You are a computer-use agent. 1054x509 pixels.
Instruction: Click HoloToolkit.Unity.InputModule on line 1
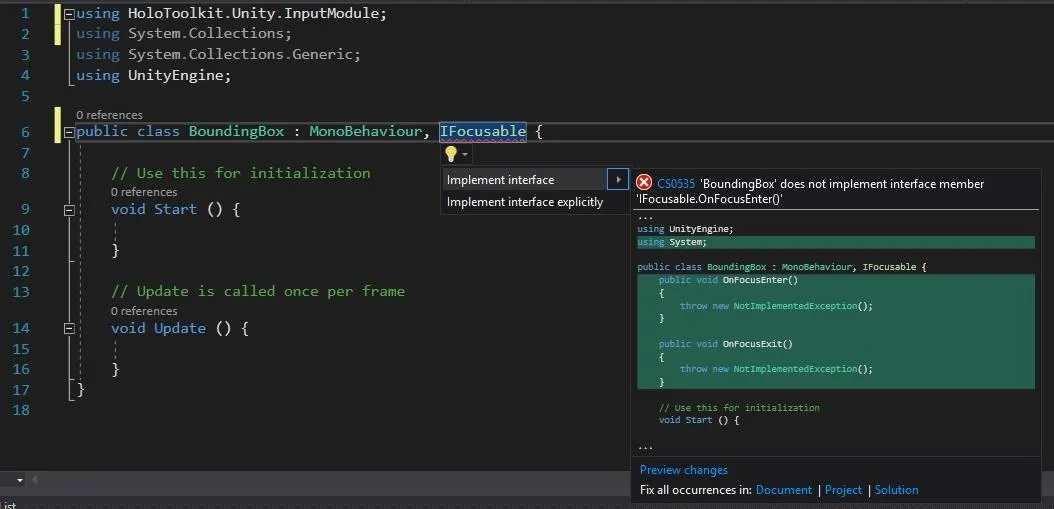(x=255, y=13)
